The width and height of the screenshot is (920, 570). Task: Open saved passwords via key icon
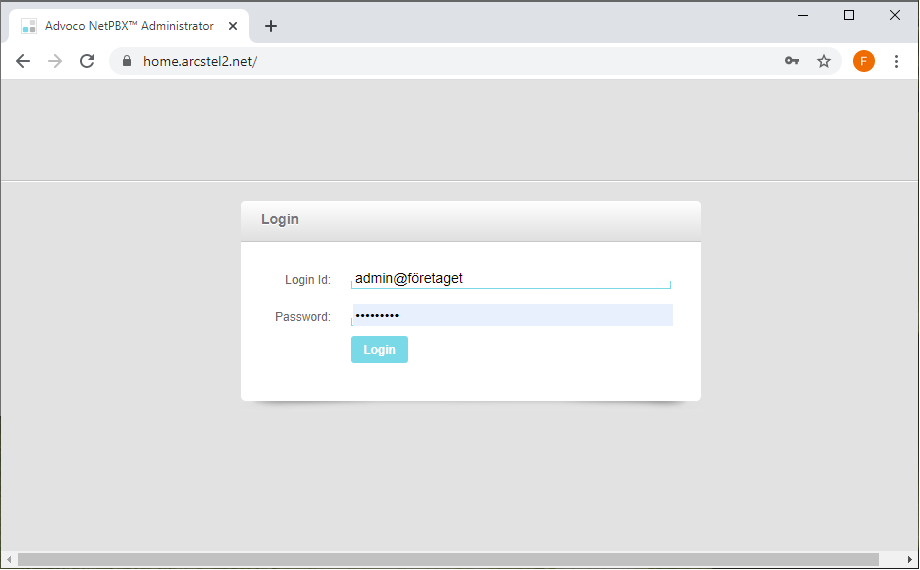tap(792, 60)
